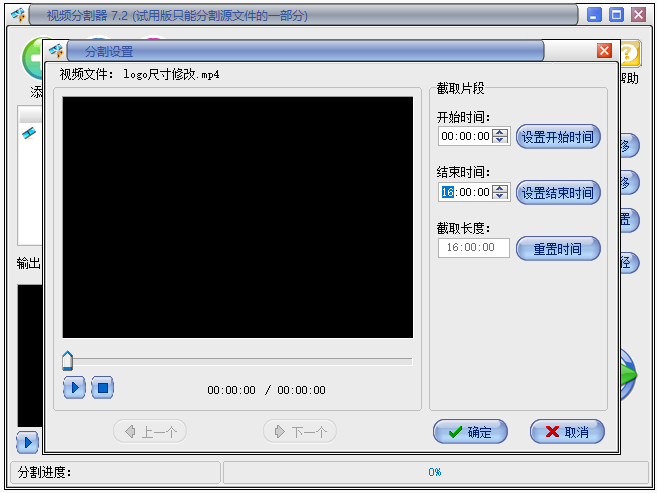Stop the video preview playback
The image size is (657, 493).
pyautogui.click(x=102, y=388)
